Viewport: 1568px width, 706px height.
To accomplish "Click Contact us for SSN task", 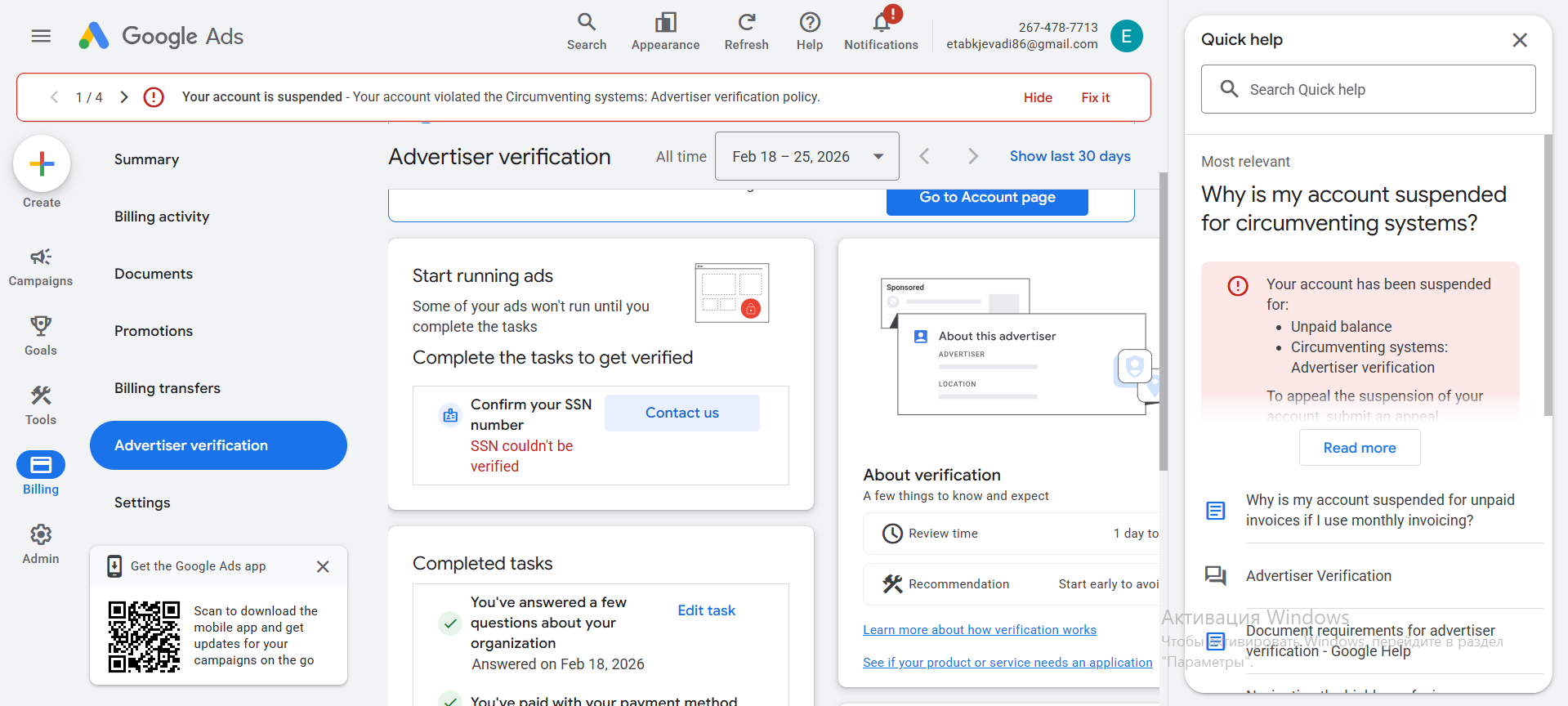I will (682, 413).
